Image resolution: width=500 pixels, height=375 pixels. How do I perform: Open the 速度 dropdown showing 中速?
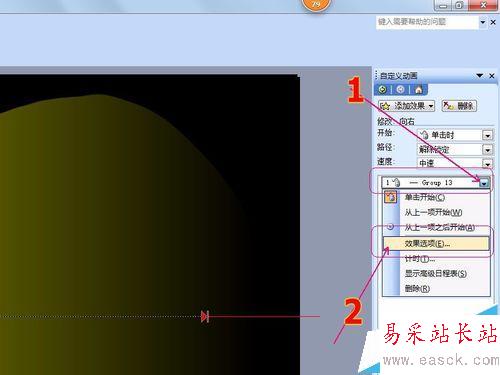[487, 163]
